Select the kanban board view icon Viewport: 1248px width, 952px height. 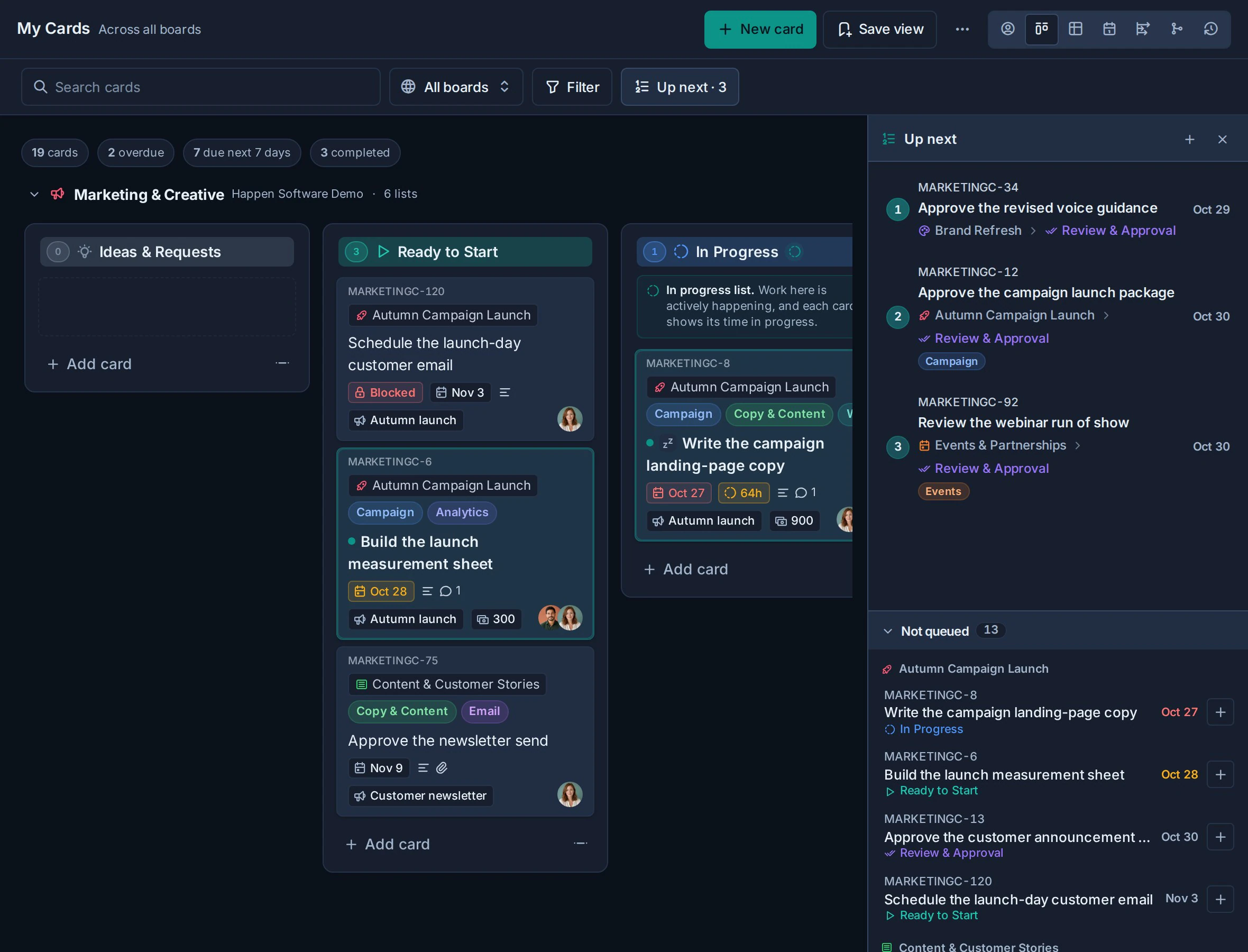[x=1041, y=29]
